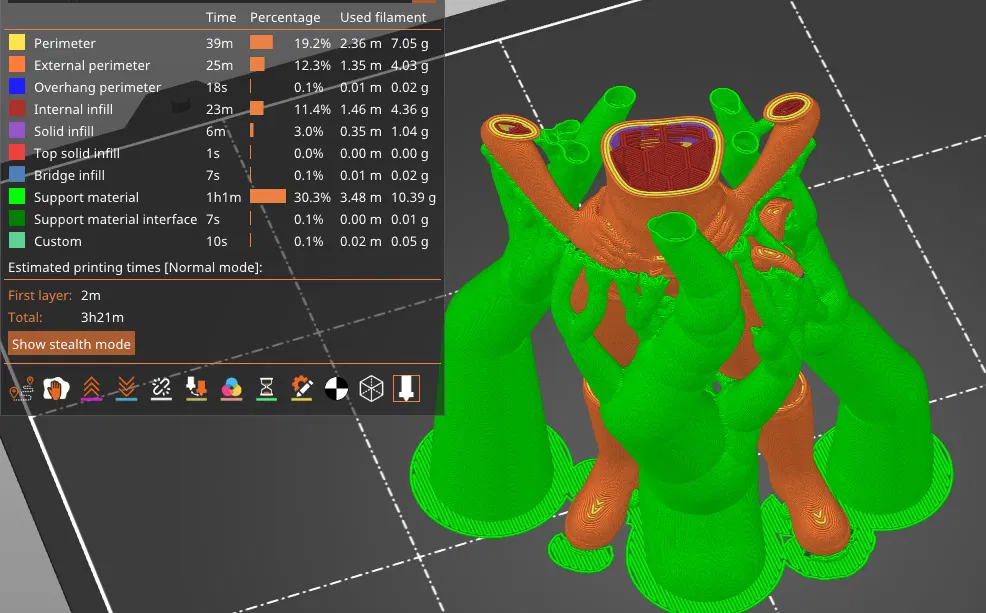Toggle Seams visibility broken-link icon

click(162, 389)
